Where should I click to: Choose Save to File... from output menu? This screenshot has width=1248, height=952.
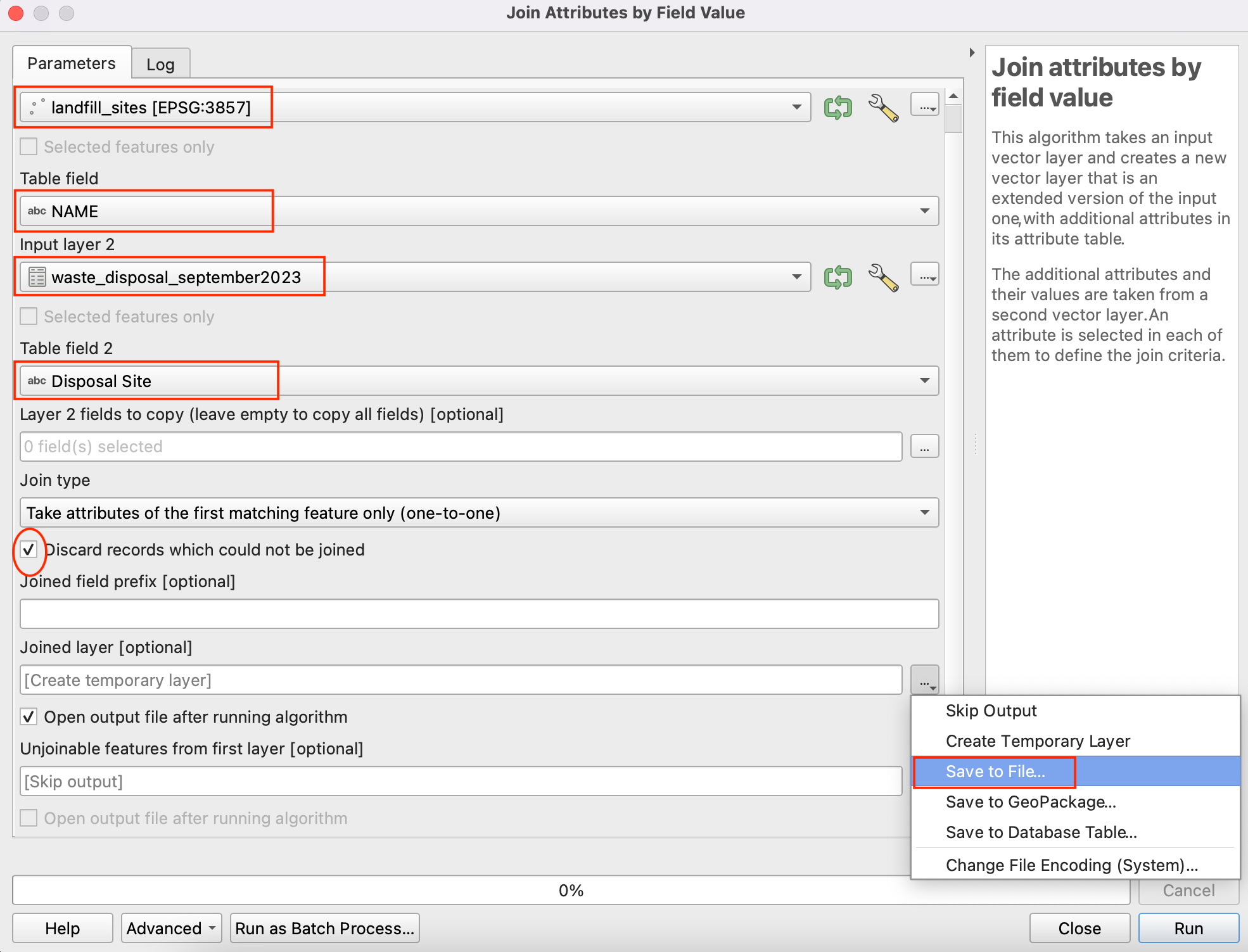click(x=995, y=771)
